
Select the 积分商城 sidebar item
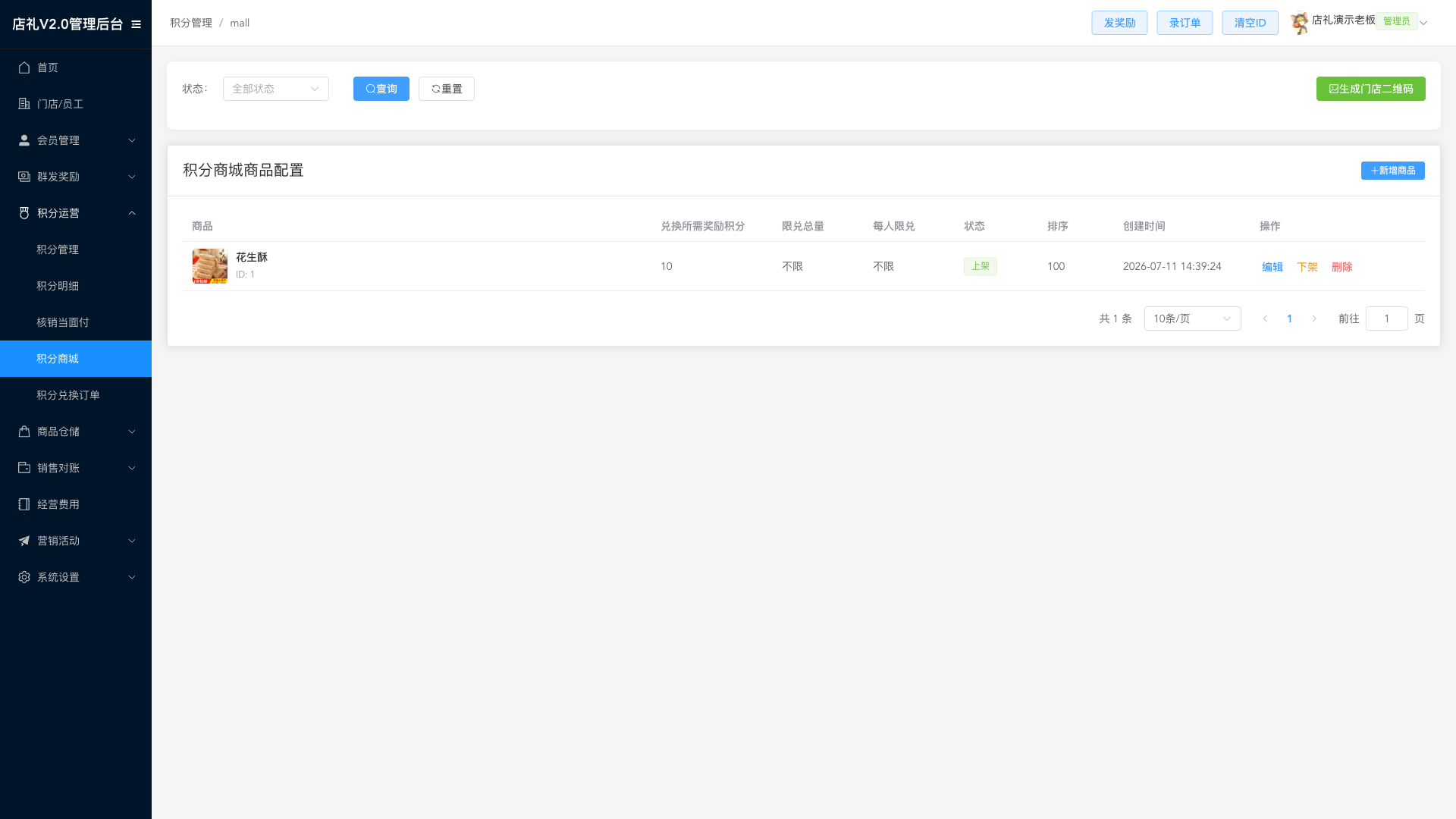click(x=76, y=359)
